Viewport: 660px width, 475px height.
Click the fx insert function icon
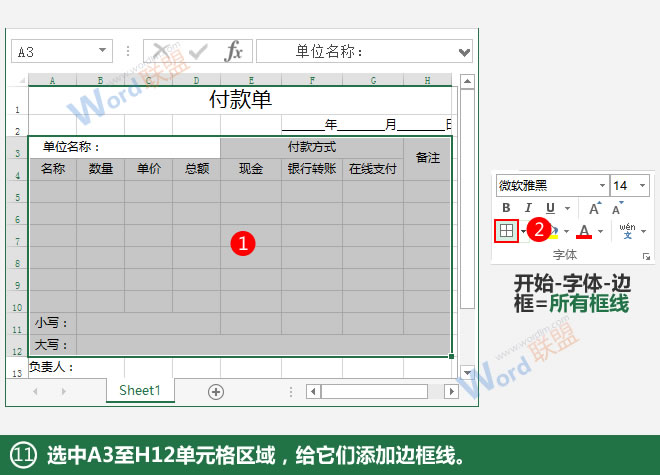coord(233,52)
